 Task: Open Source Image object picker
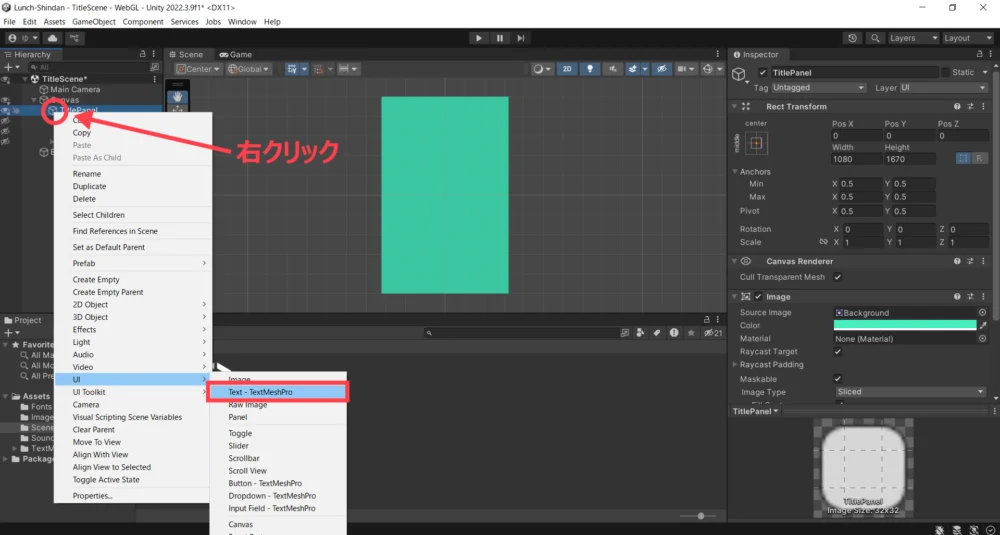[982, 312]
